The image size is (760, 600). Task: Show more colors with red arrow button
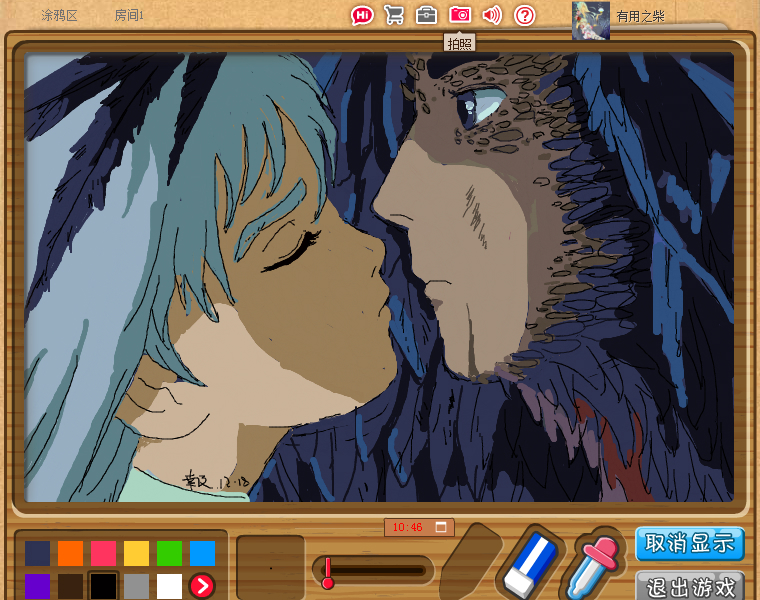[x=202, y=586]
